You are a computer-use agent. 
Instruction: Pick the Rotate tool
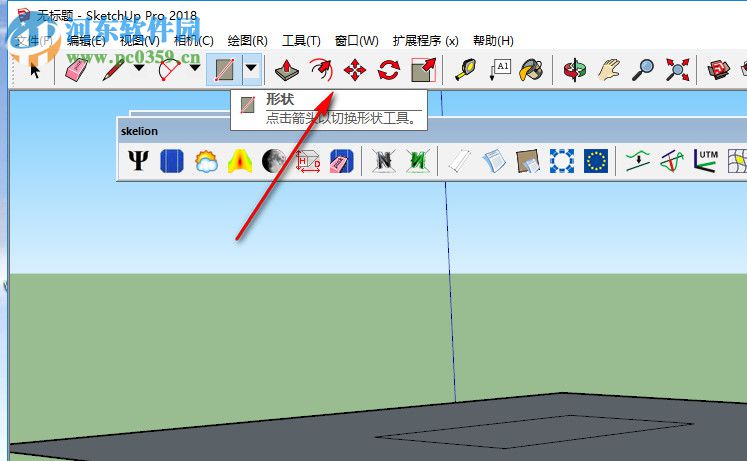pos(389,70)
